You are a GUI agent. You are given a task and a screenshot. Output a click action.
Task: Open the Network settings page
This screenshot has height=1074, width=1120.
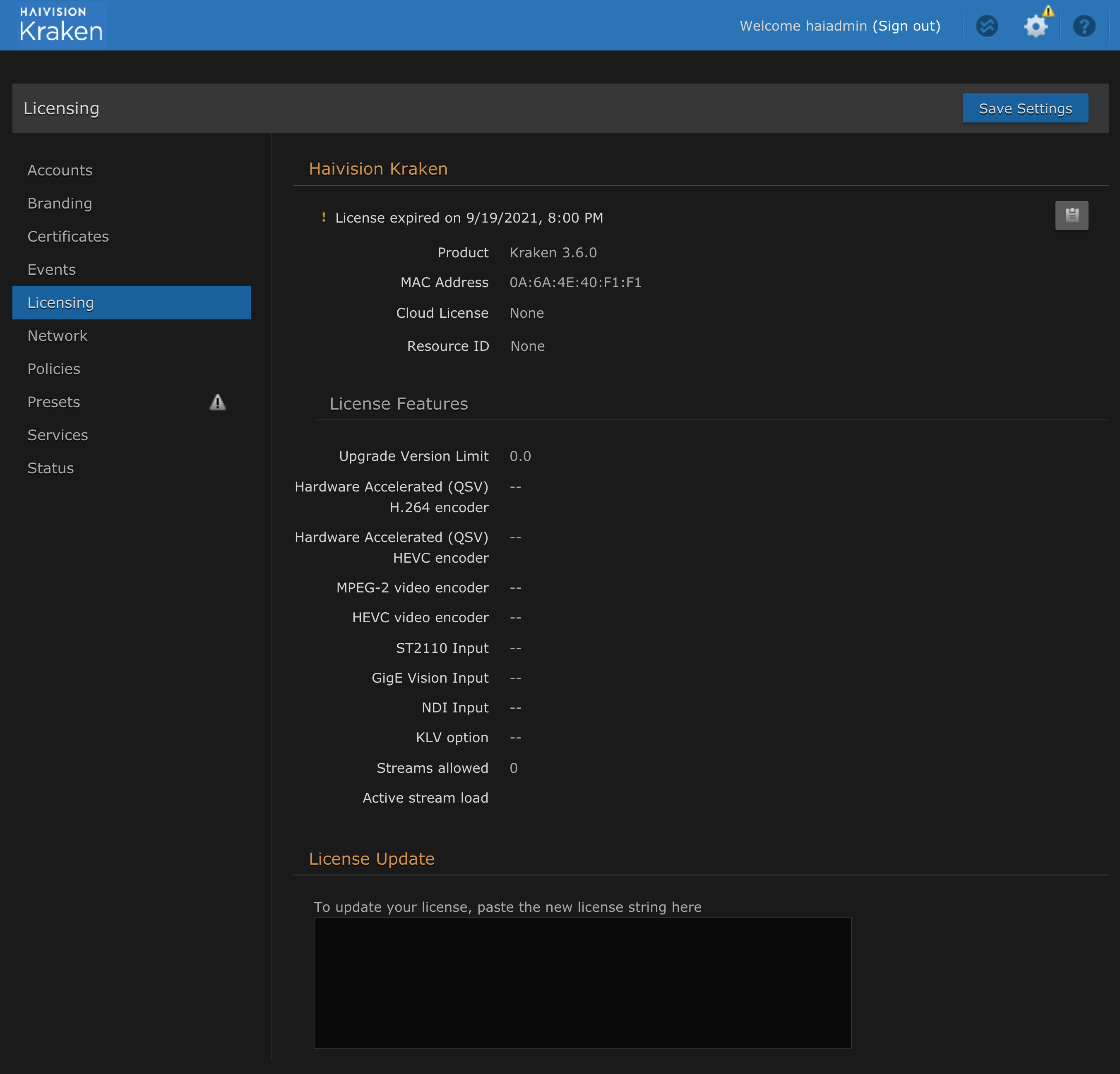[x=57, y=336]
